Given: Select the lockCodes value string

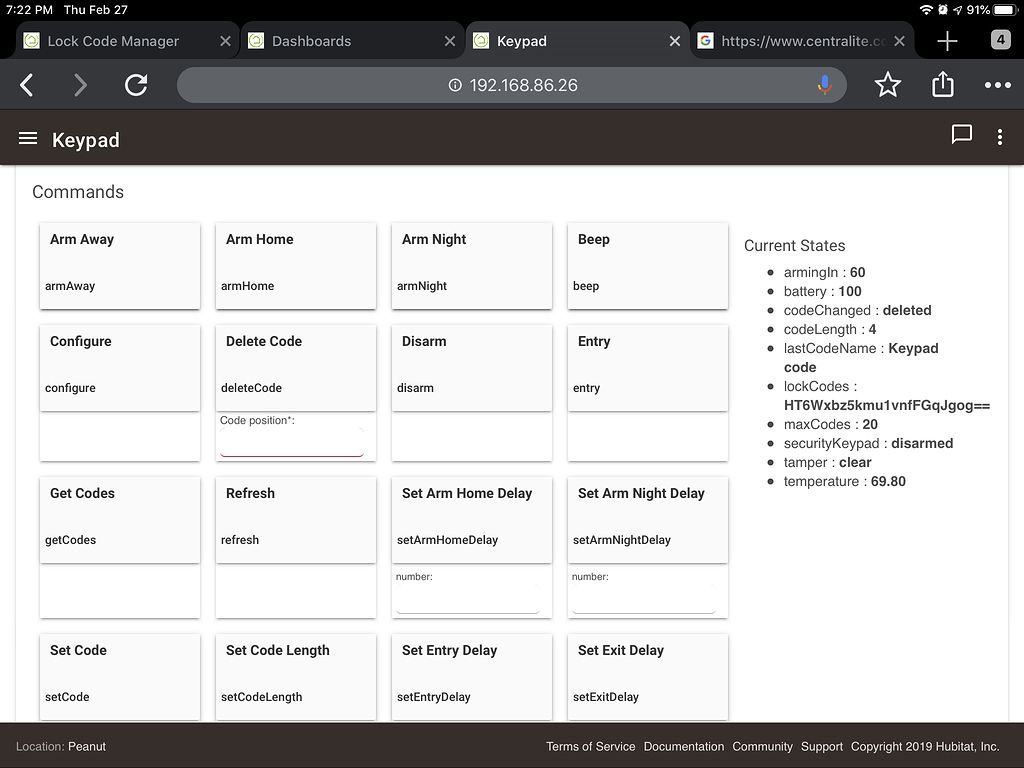Looking at the screenshot, I should coord(886,406).
